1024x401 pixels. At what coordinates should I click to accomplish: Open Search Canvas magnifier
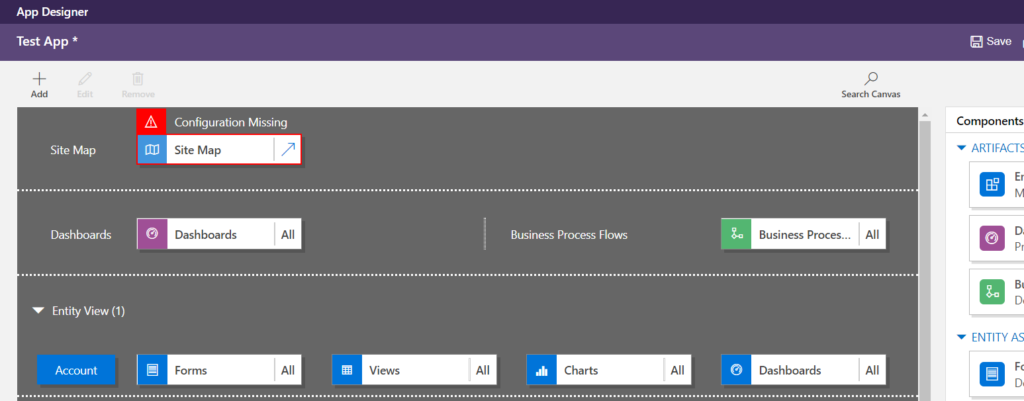(871, 79)
